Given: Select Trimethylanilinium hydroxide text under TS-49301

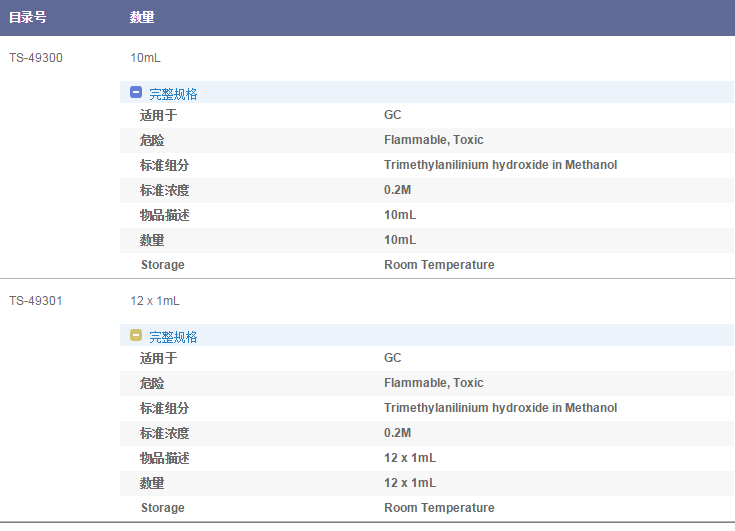Looking at the screenshot, I should pos(500,408).
